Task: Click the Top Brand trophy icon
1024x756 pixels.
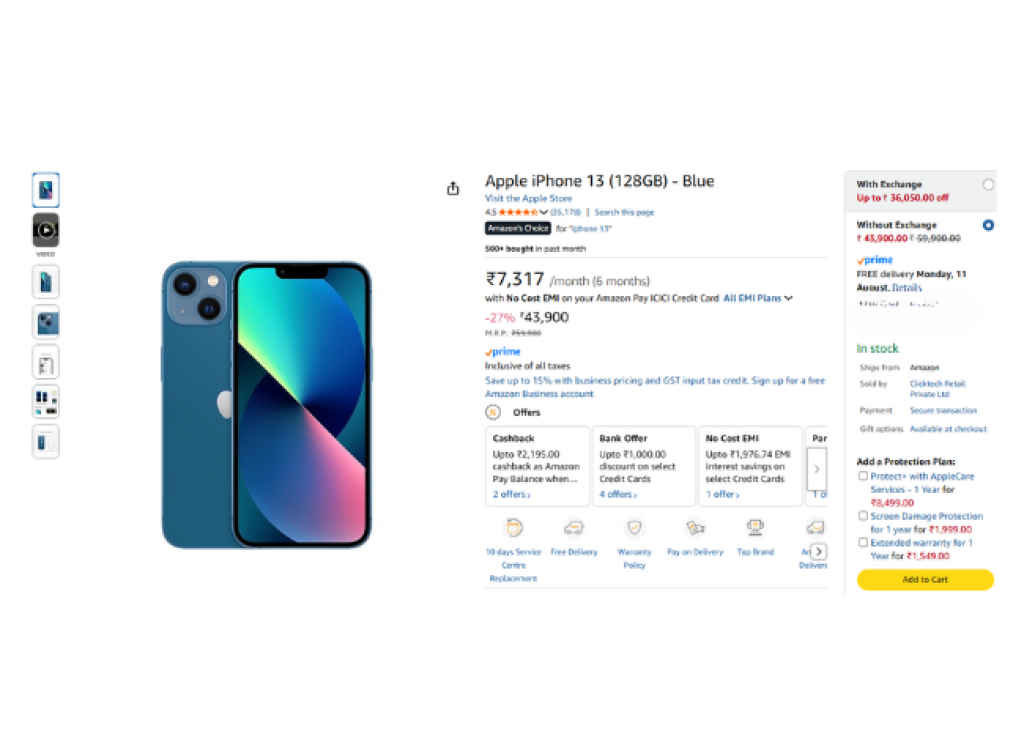Action: coord(755,528)
